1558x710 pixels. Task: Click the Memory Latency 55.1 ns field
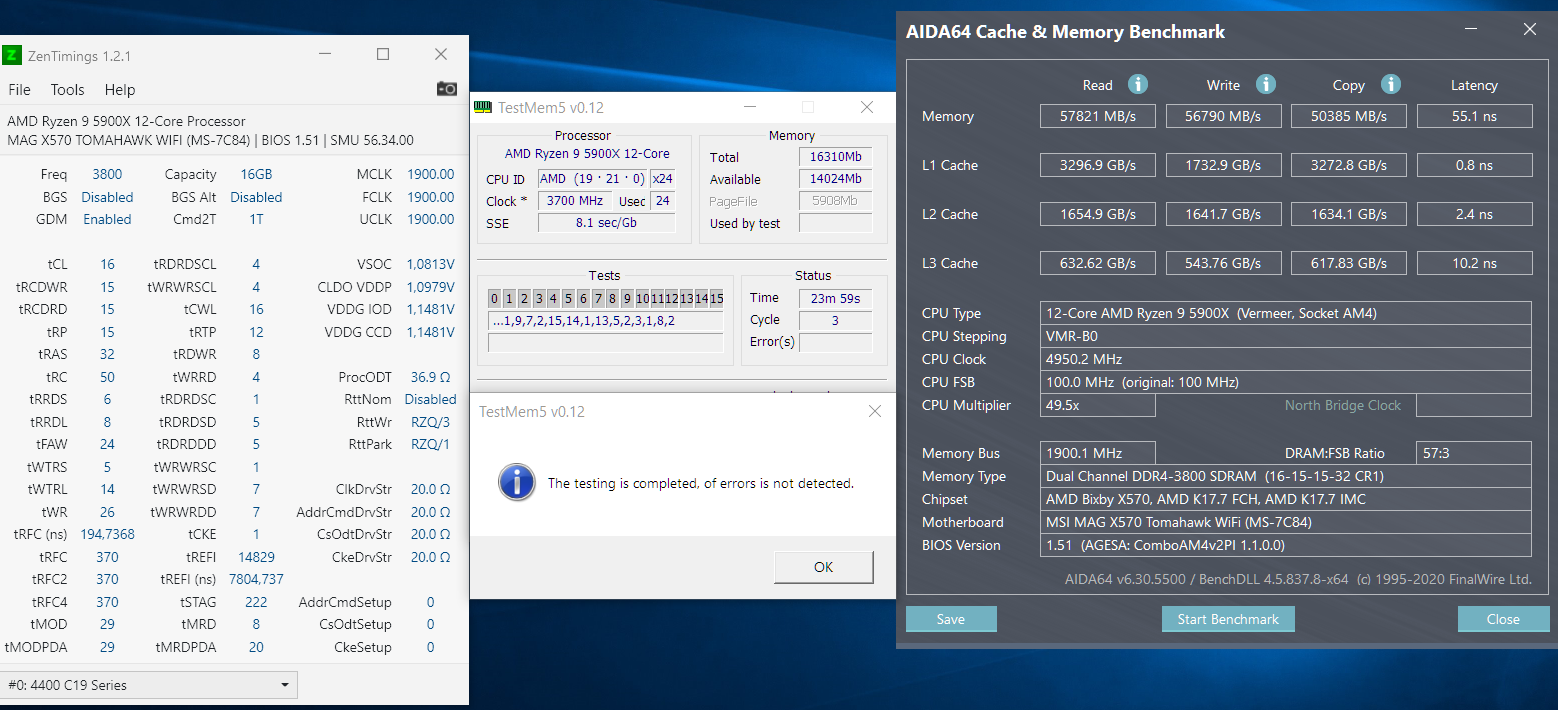coord(1474,116)
